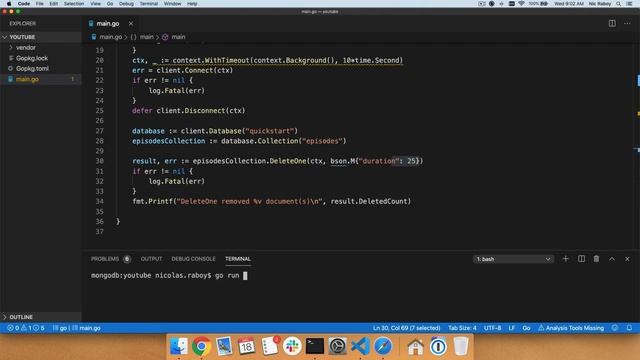
Task: Open Reminders from the dock
Action: [x=269, y=346]
